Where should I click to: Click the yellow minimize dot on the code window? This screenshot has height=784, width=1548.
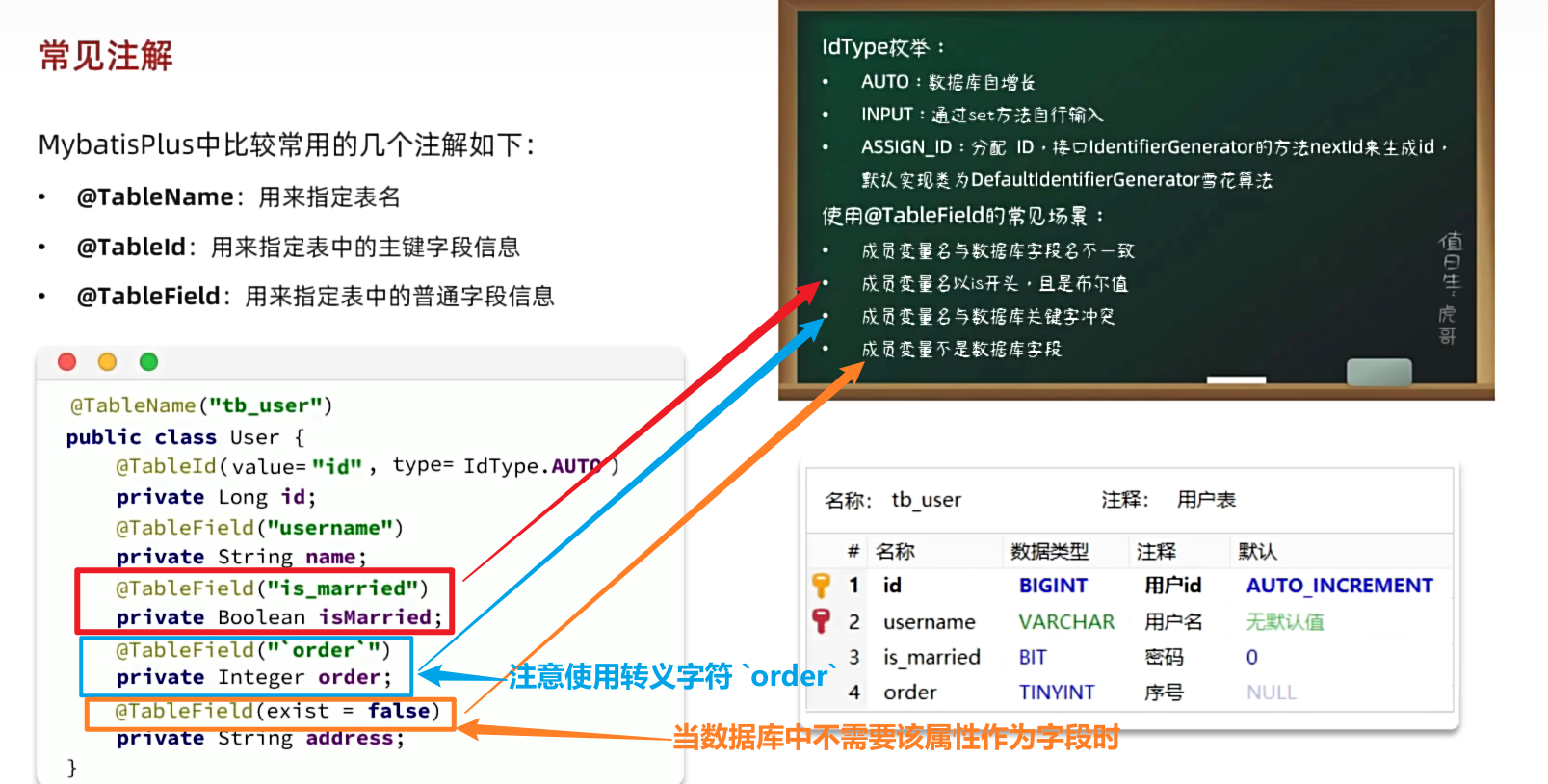[107, 361]
